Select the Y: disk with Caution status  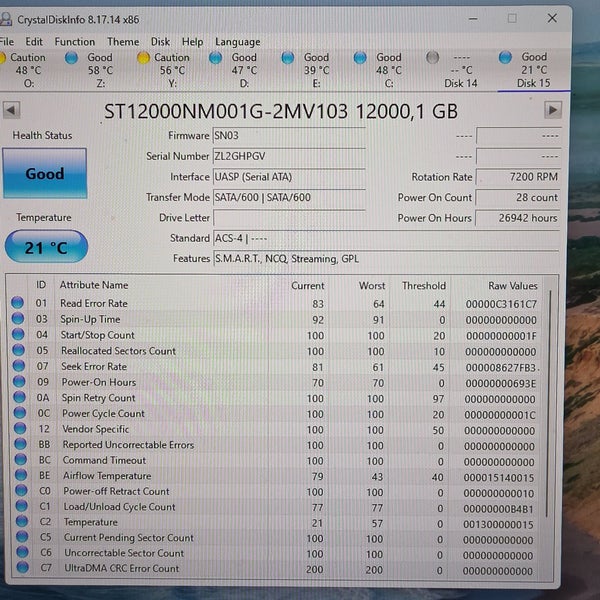coord(164,70)
